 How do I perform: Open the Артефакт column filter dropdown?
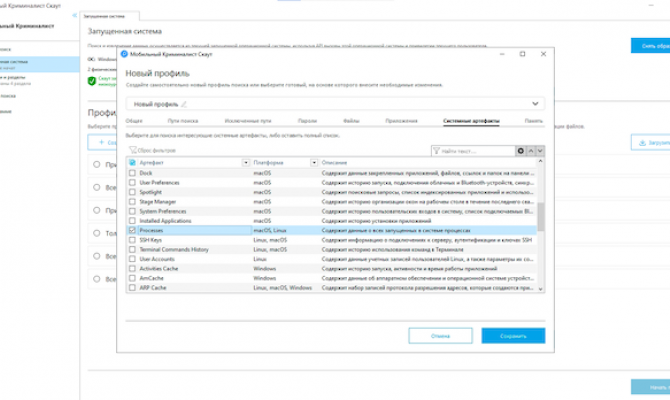pyautogui.click(x=246, y=162)
